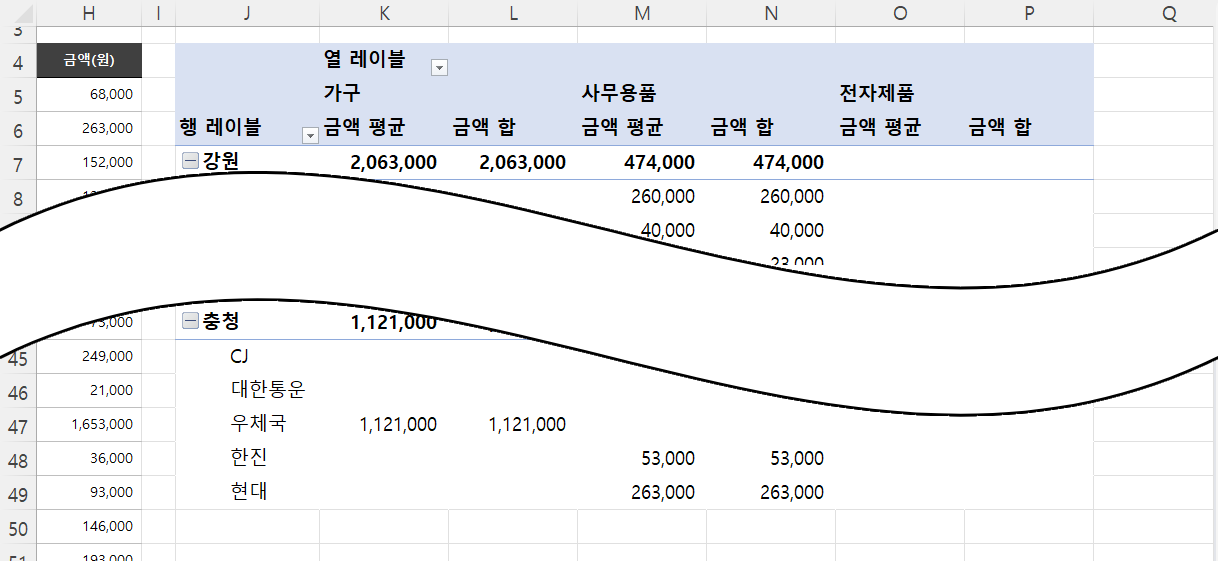Viewport: 1218px width, 561px height.
Task: Select row 6 header
Action: [x=18, y=129]
